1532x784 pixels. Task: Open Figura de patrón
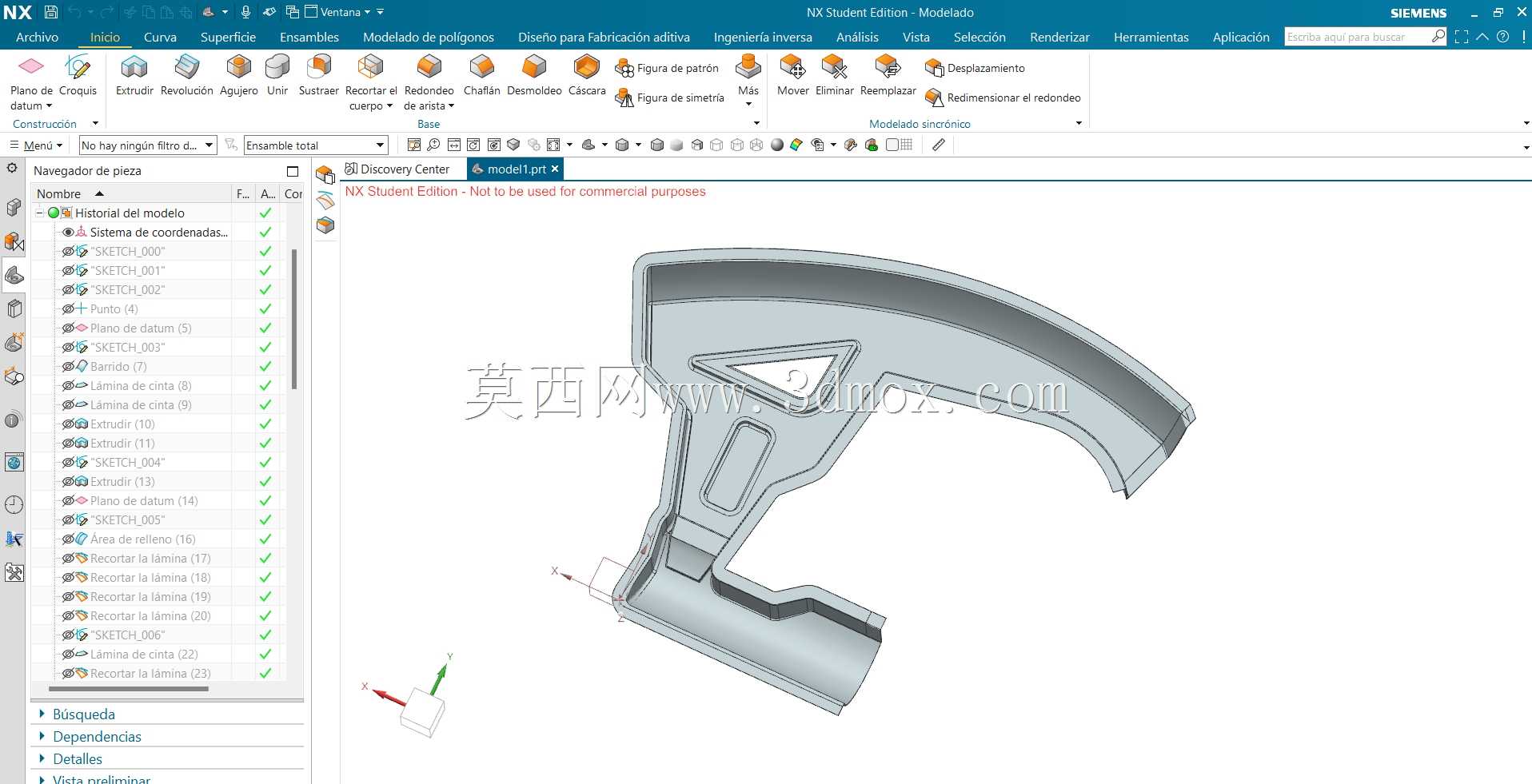667,69
